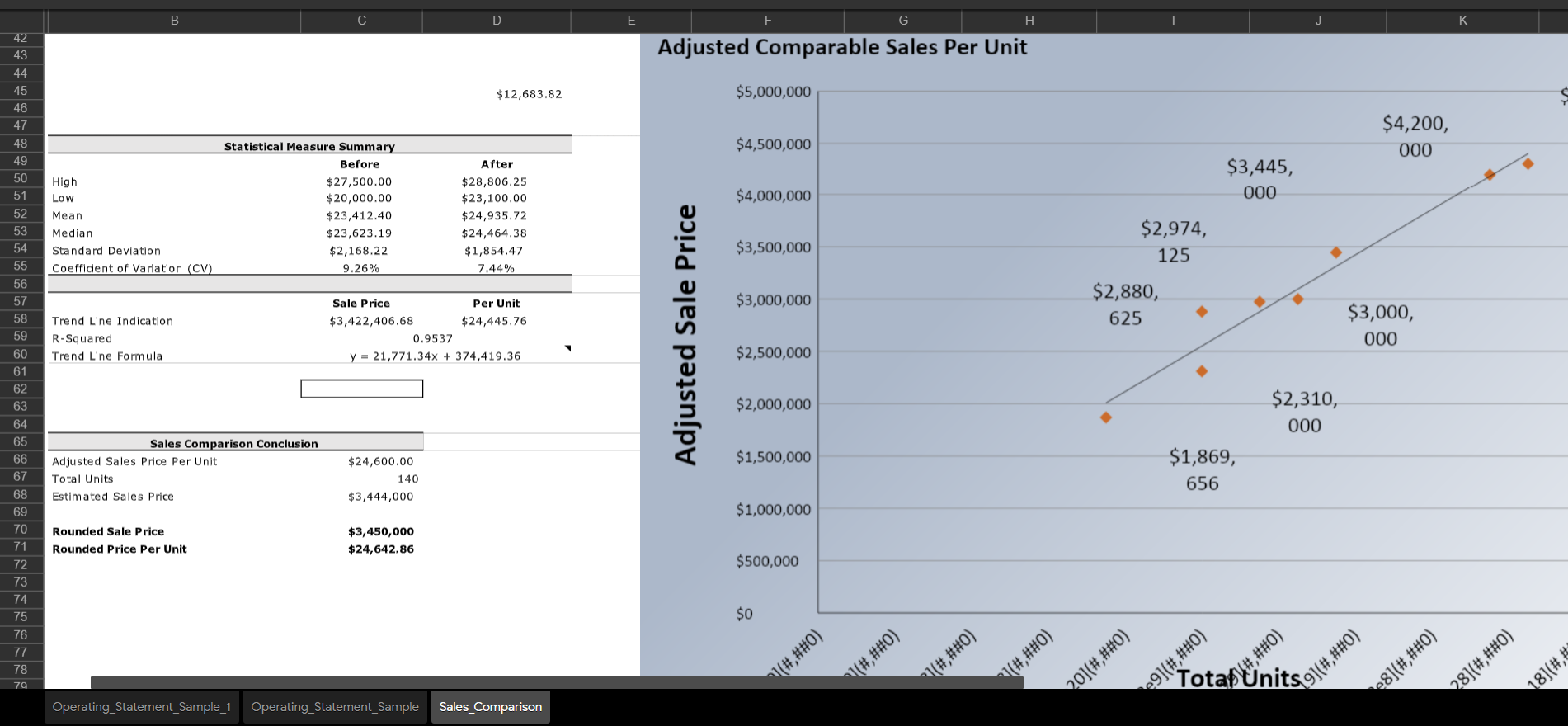Click the trend line formula y = 21,771.34x + 374,419.36
Screen dimensions: 1568x726
(x=436, y=356)
